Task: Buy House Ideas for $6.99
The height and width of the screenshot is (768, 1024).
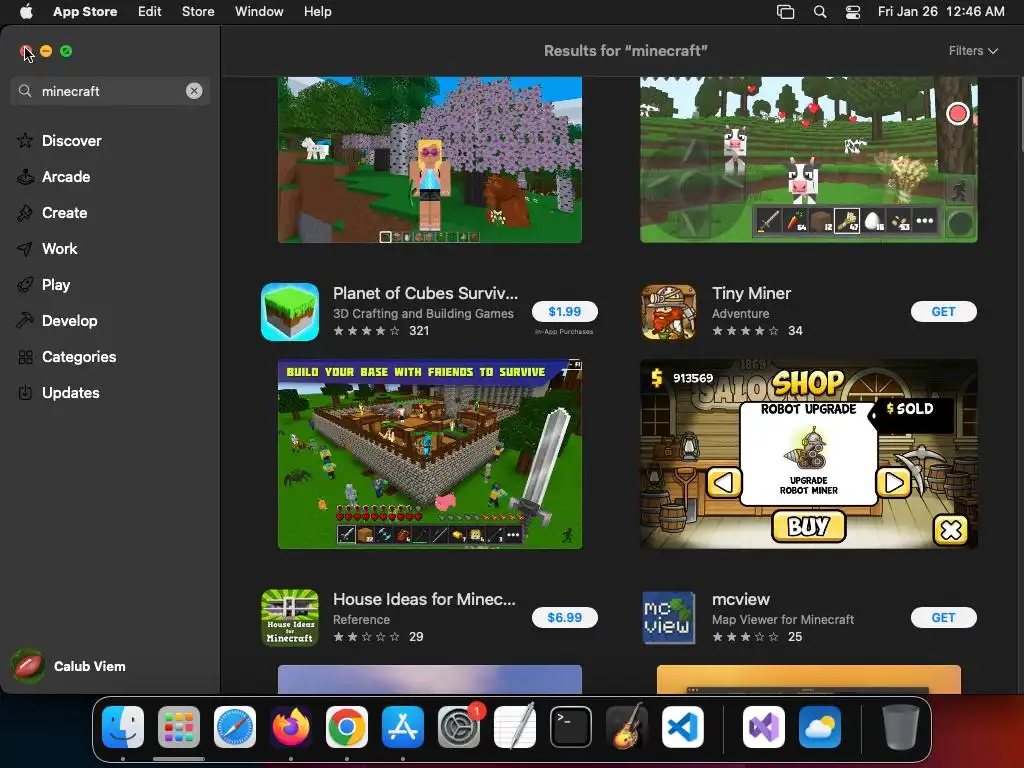Action: coord(565,617)
